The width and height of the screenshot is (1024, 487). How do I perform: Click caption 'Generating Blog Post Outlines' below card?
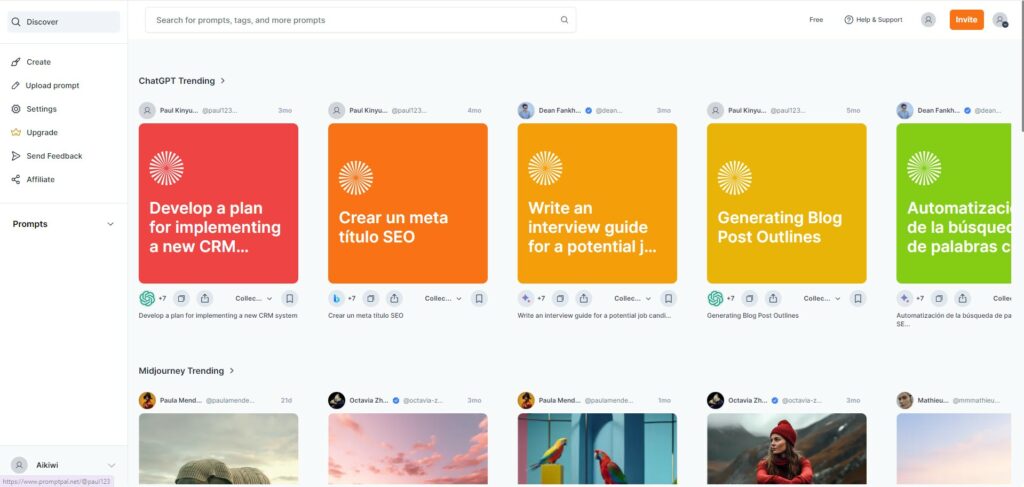(x=752, y=315)
